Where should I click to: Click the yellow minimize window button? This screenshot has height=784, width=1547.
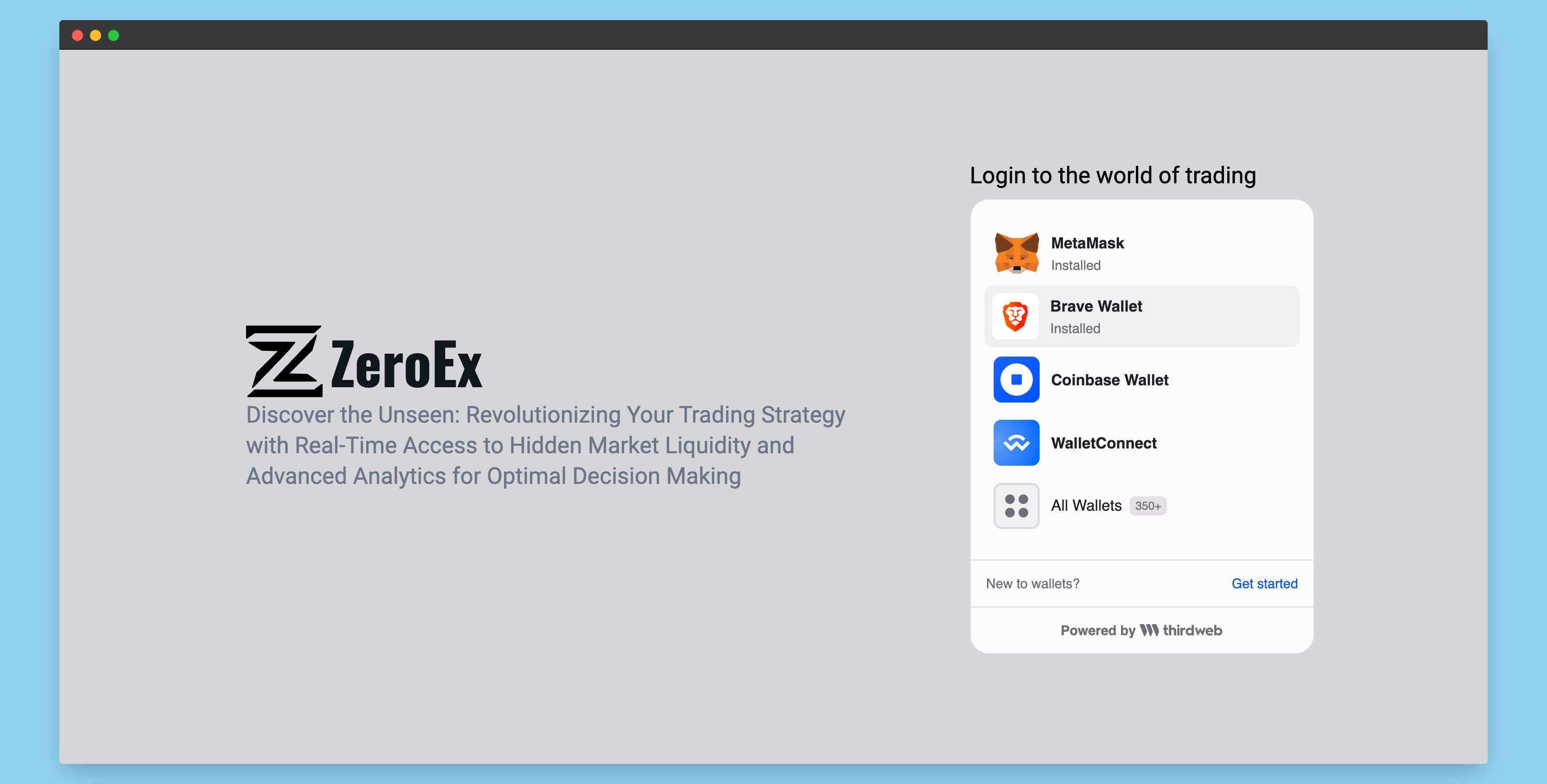tap(95, 35)
